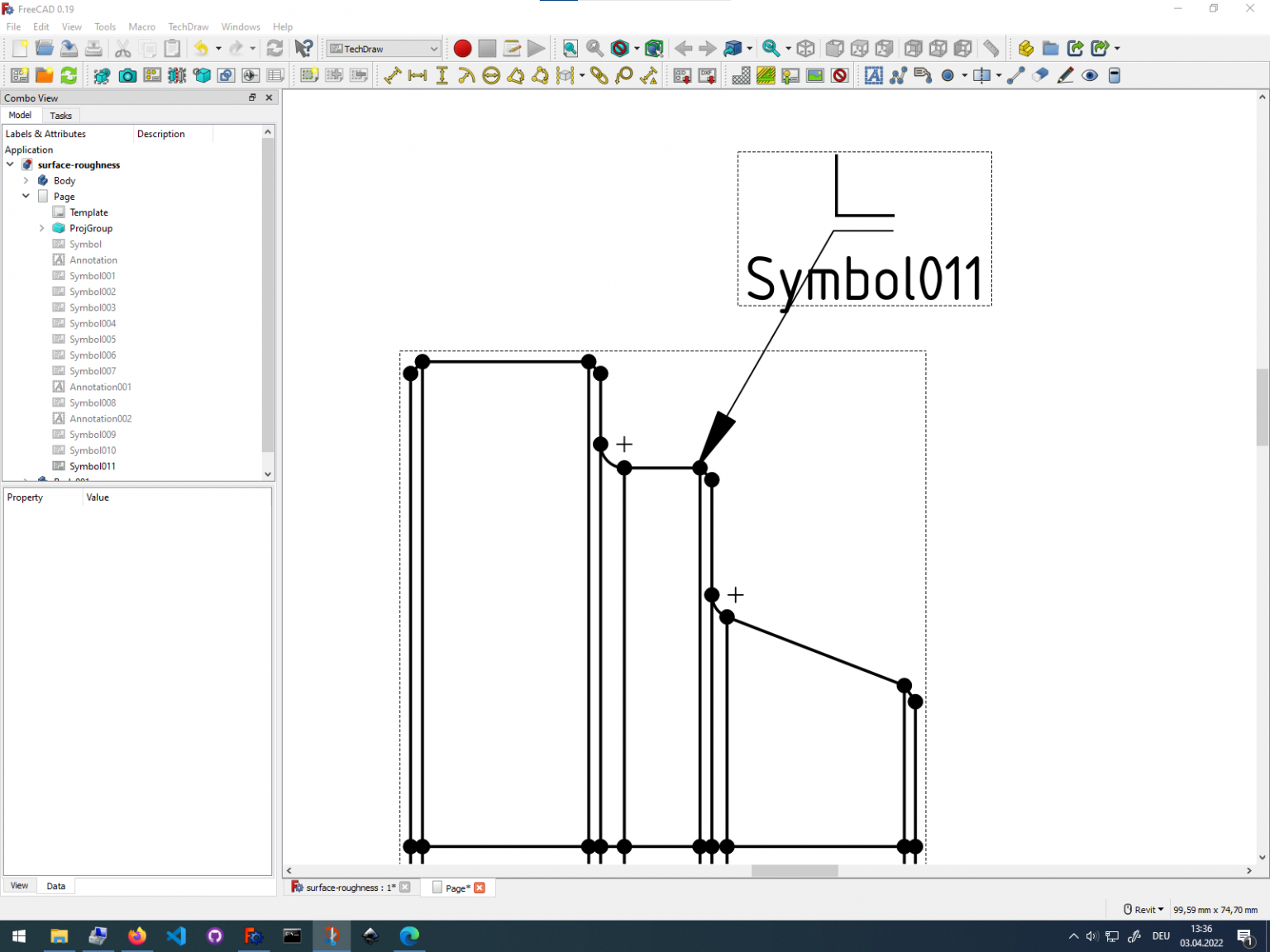This screenshot has height=952, width=1270.
Task: Switch to the Data tab at bottom left
Action: (55, 885)
